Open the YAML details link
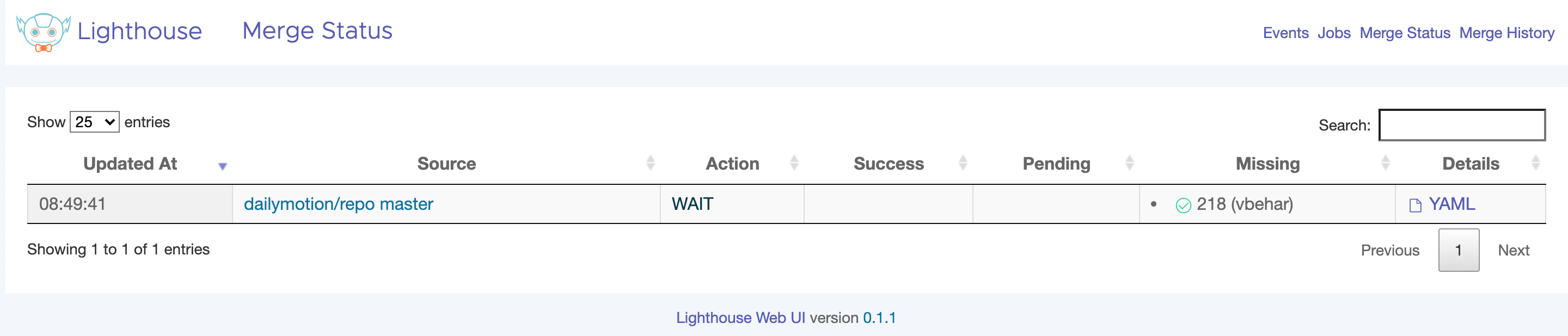This screenshot has height=336, width=1568. coord(1451,204)
